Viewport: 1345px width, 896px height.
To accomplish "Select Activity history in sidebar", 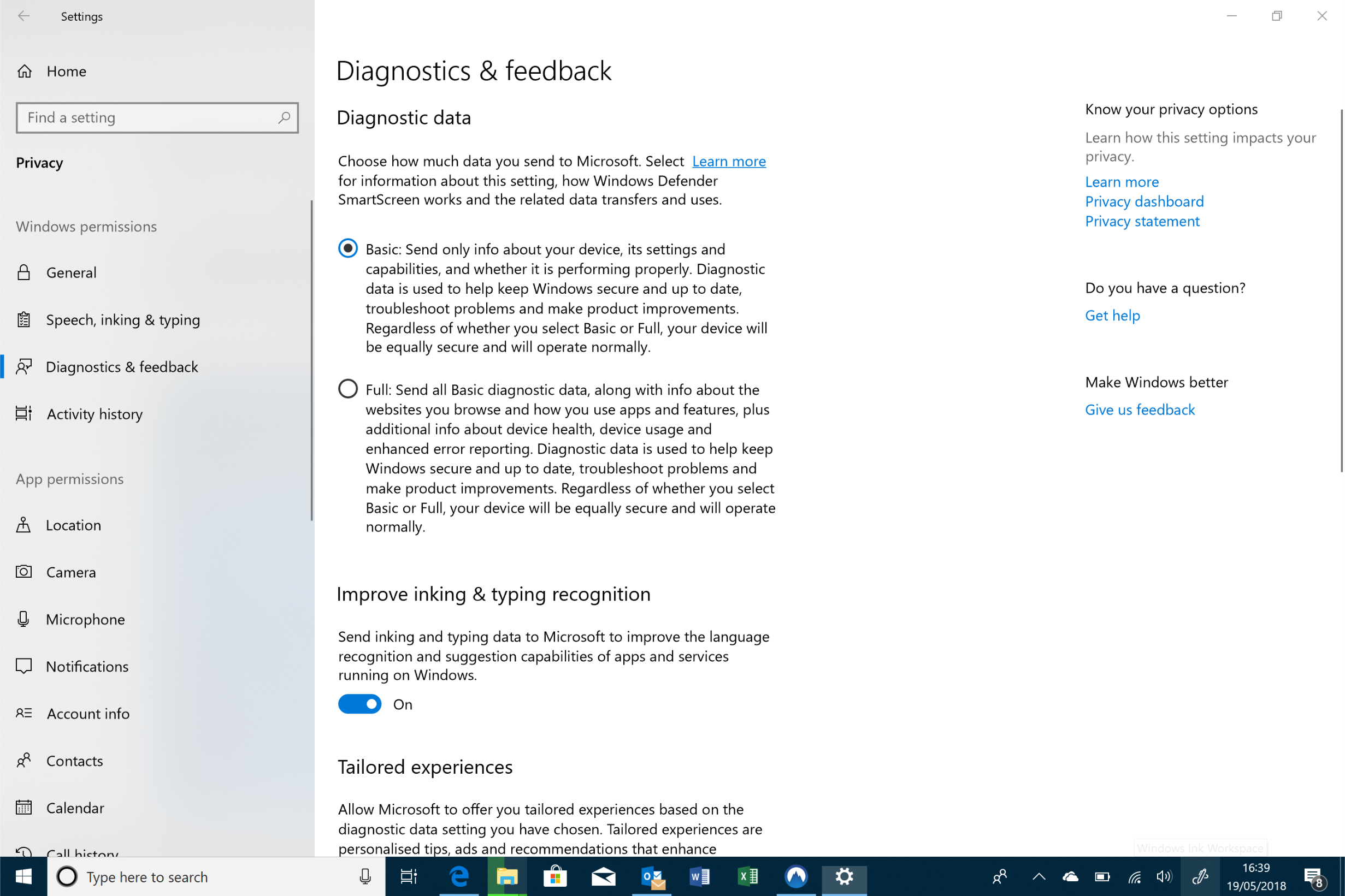I will pyautogui.click(x=95, y=414).
